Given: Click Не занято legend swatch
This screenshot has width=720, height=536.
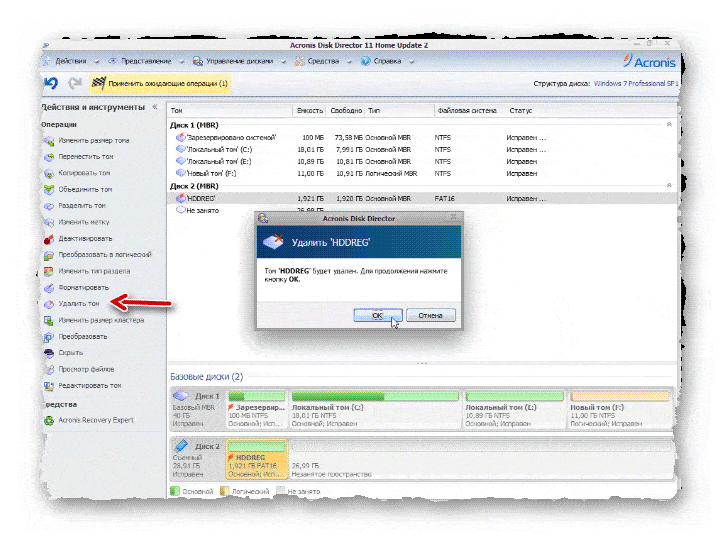Looking at the screenshot, I should tap(281, 491).
